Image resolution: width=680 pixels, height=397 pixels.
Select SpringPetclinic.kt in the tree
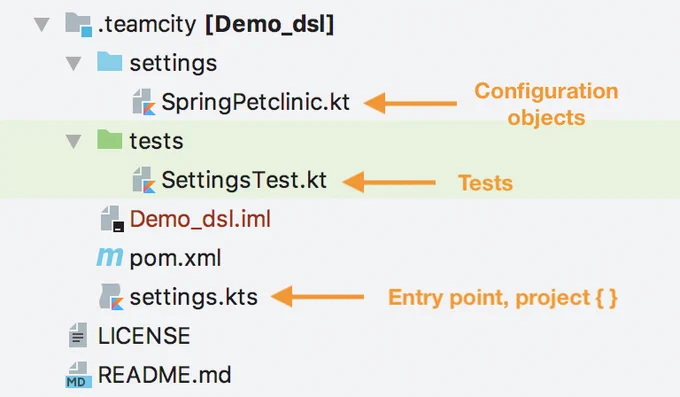[255, 103]
